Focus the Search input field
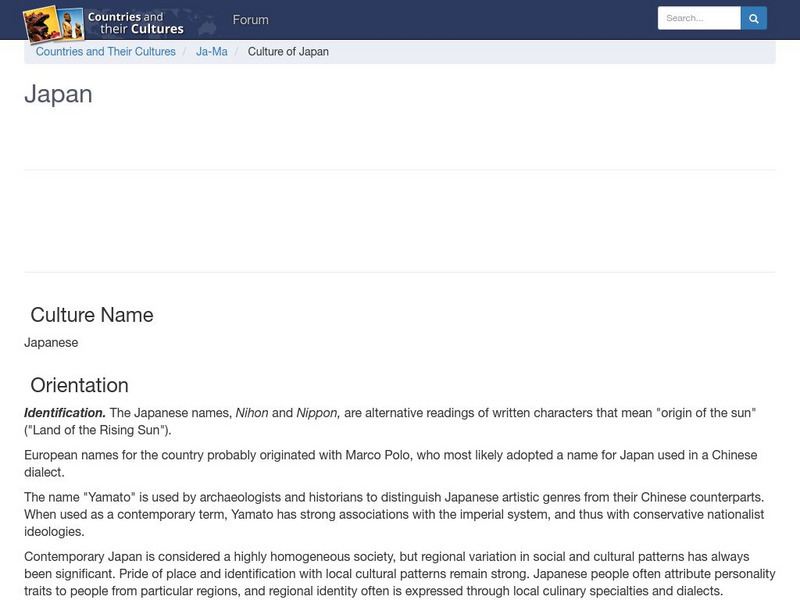 (x=699, y=18)
